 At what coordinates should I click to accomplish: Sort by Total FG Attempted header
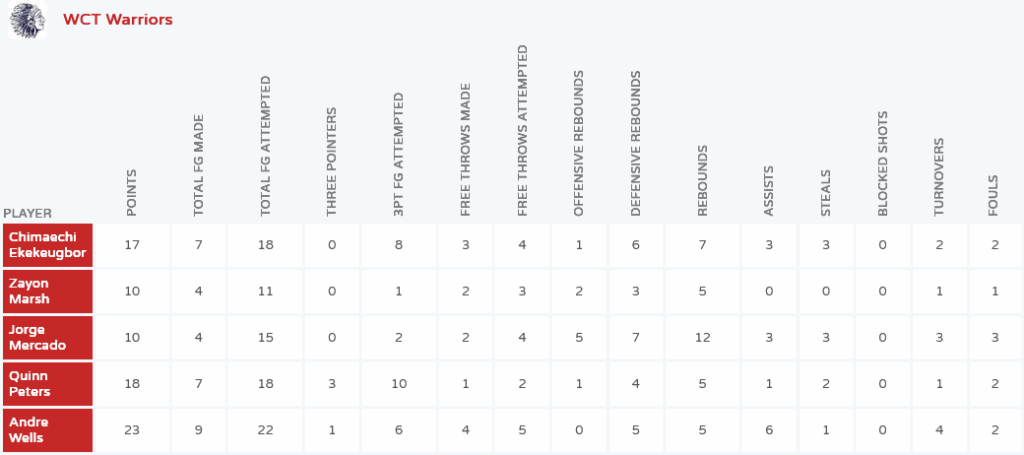(265, 146)
